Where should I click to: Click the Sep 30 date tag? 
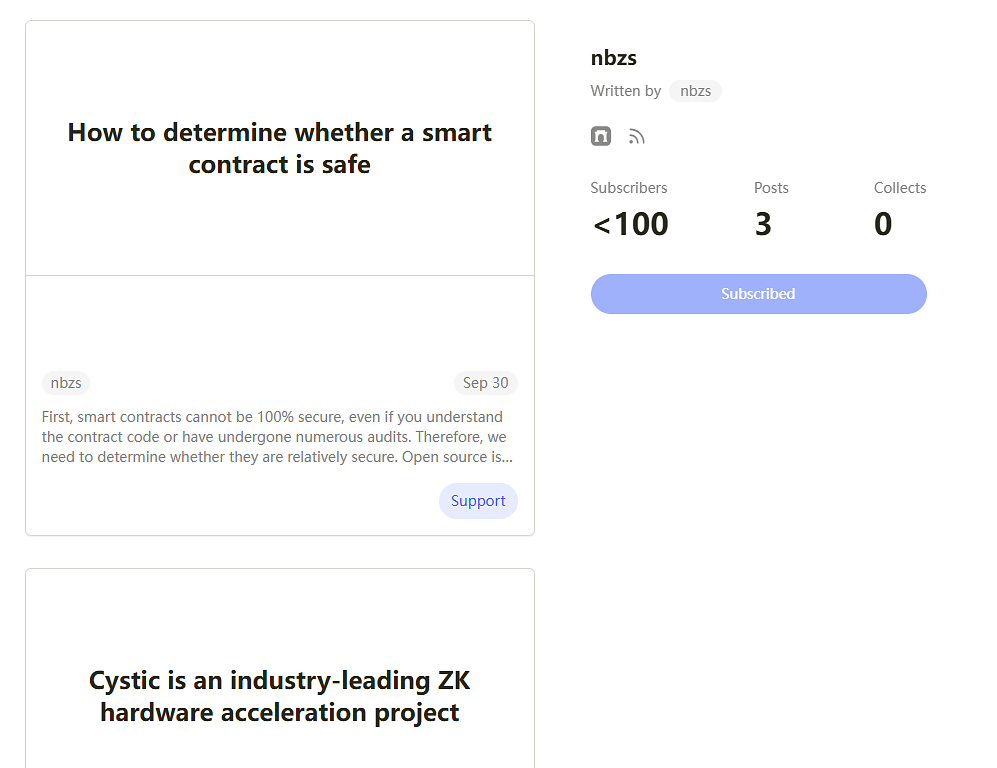pos(485,383)
